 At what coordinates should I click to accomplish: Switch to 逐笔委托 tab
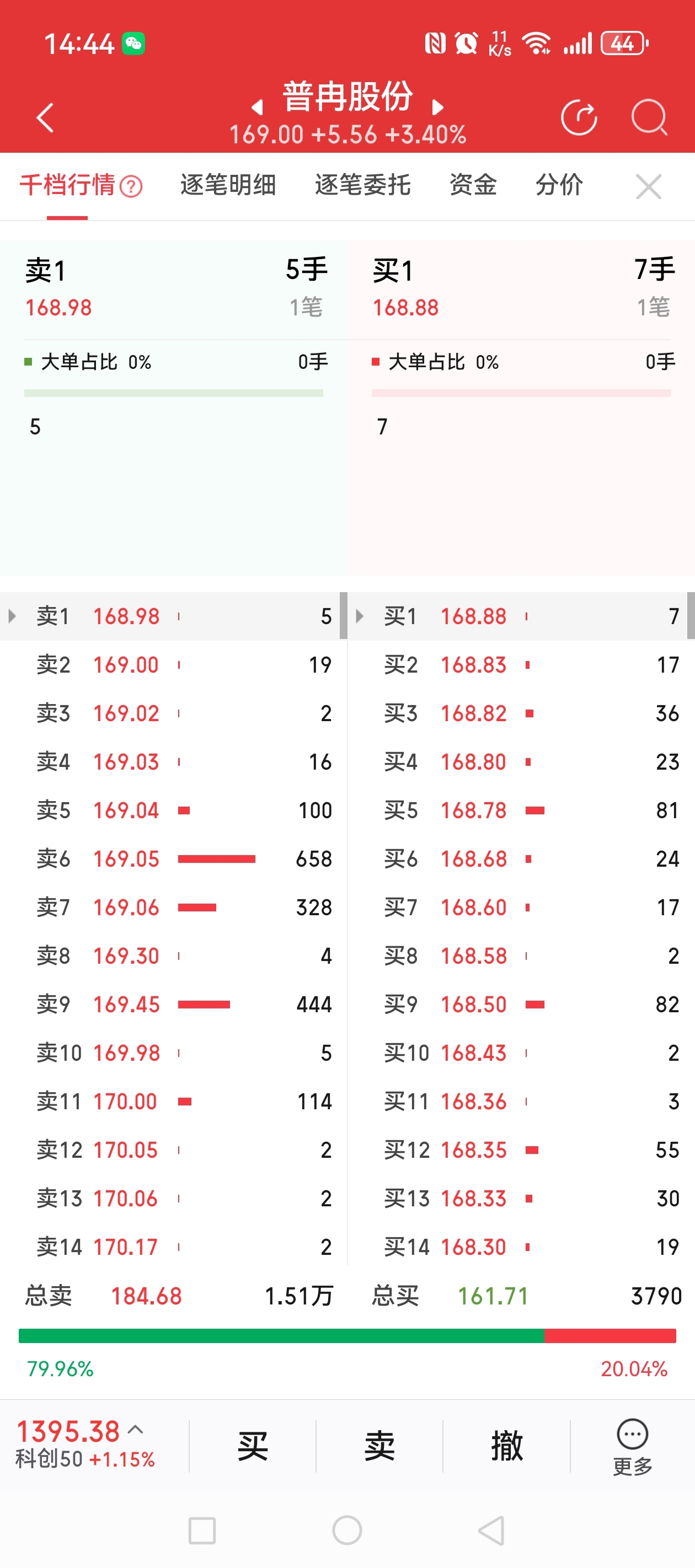coord(362,185)
